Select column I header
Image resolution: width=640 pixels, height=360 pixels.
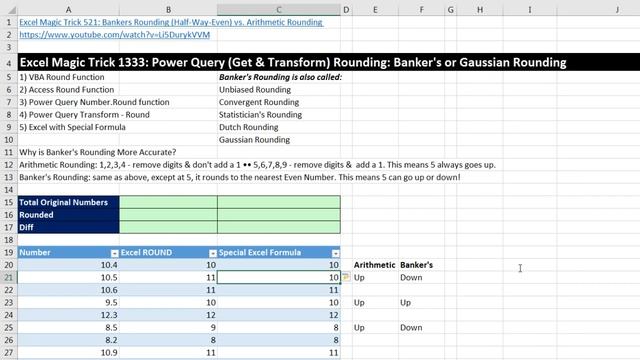(530, 9)
